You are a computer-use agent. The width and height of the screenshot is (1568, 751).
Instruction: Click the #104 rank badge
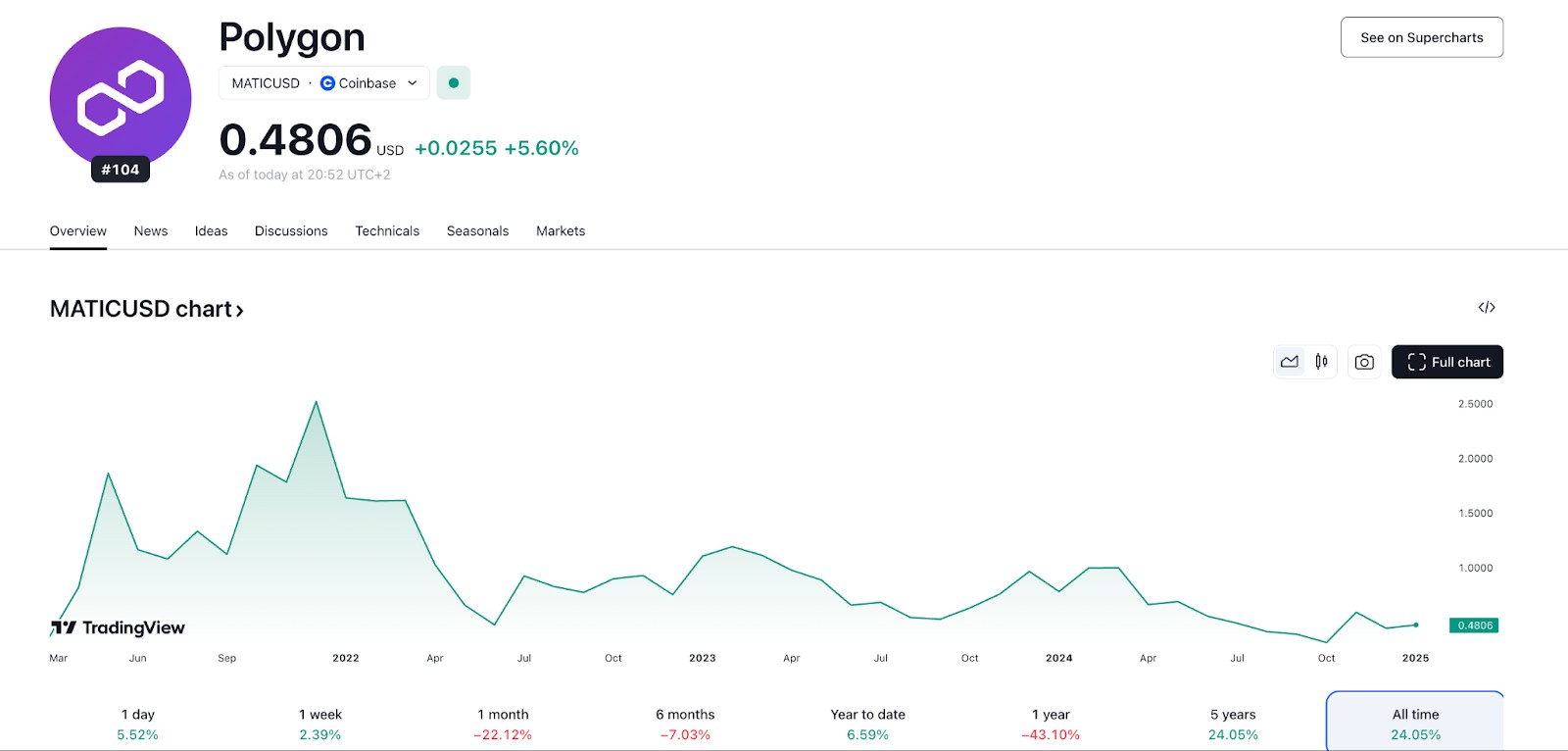pos(121,170)
